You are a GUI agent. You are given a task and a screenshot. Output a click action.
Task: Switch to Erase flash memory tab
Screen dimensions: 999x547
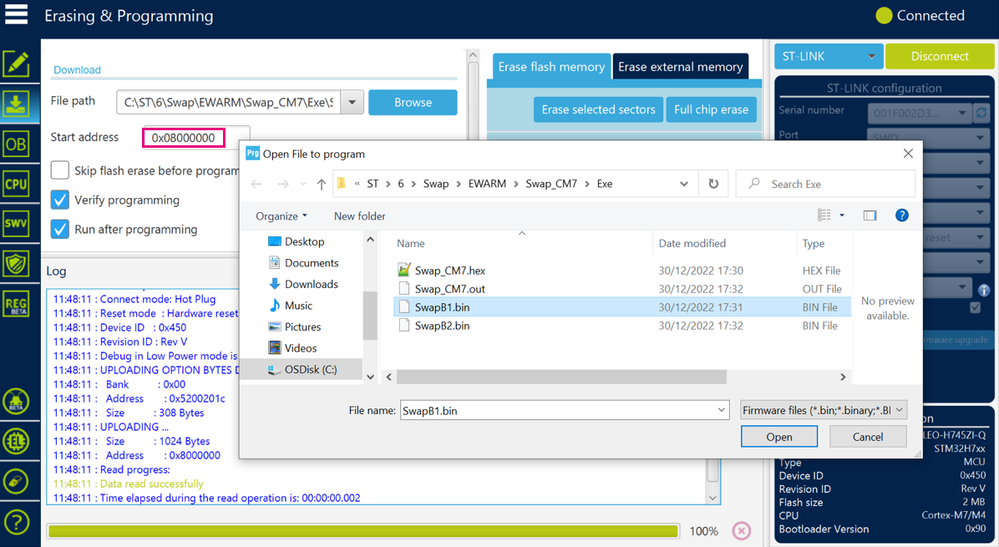click(x=551, y=66)
